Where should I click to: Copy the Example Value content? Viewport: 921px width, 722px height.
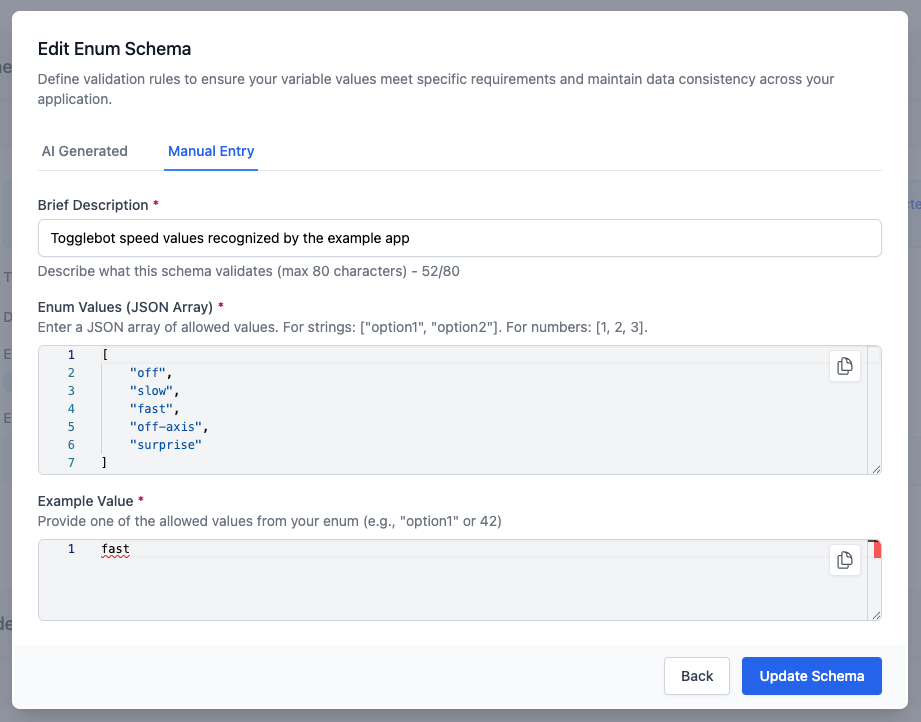(x=845, y=560)
